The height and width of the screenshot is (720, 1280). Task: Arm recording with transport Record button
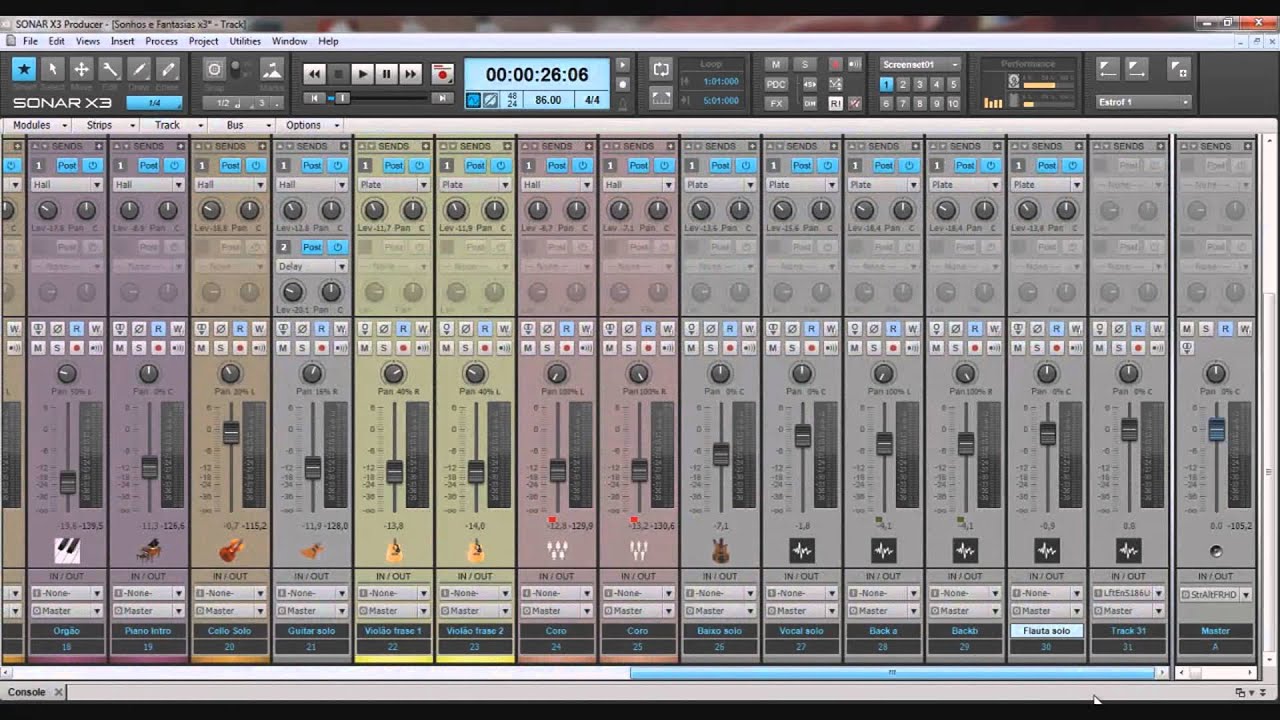point(442,74)
